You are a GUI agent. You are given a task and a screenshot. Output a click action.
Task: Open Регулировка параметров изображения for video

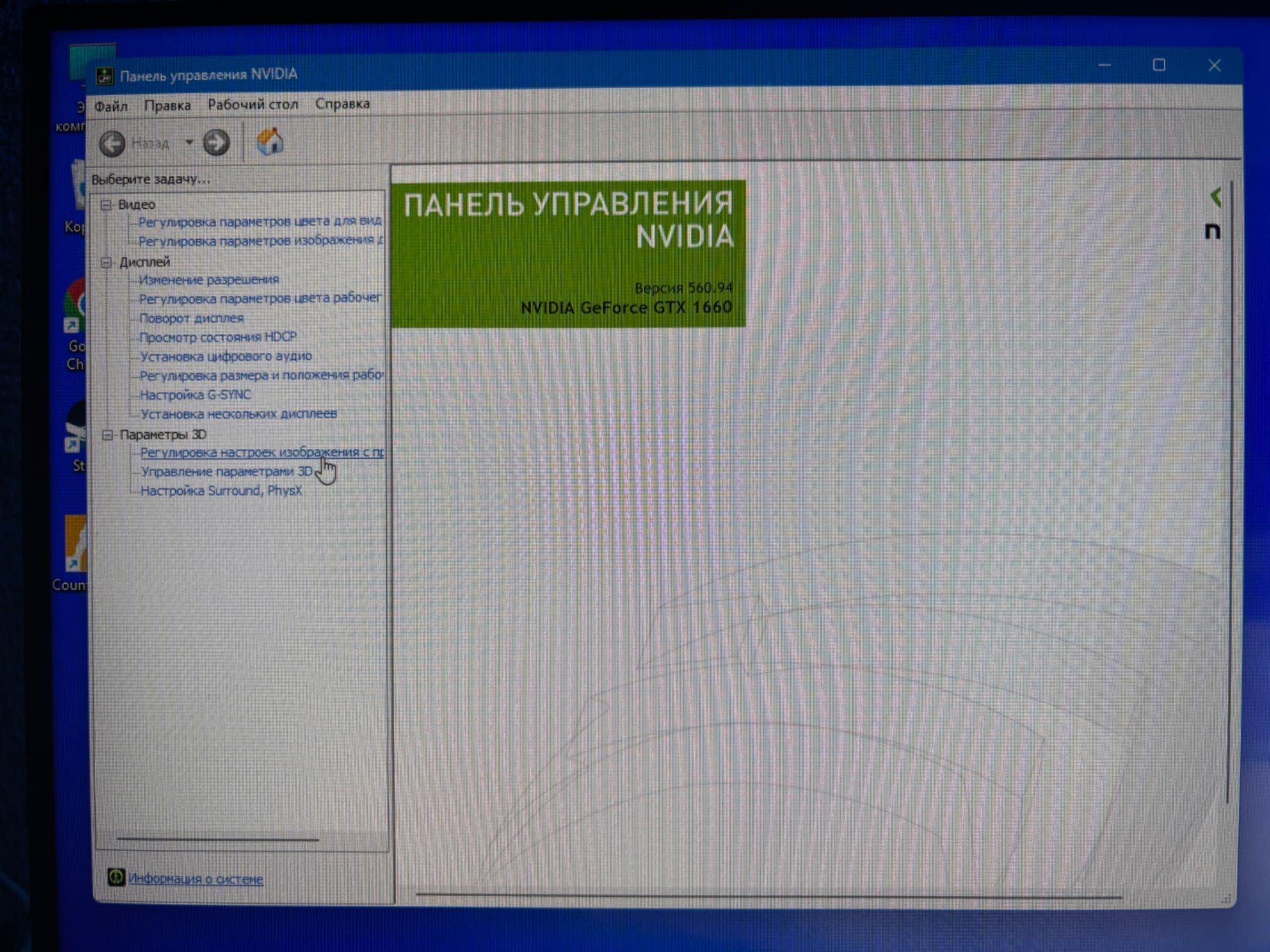tap(261, 240)
